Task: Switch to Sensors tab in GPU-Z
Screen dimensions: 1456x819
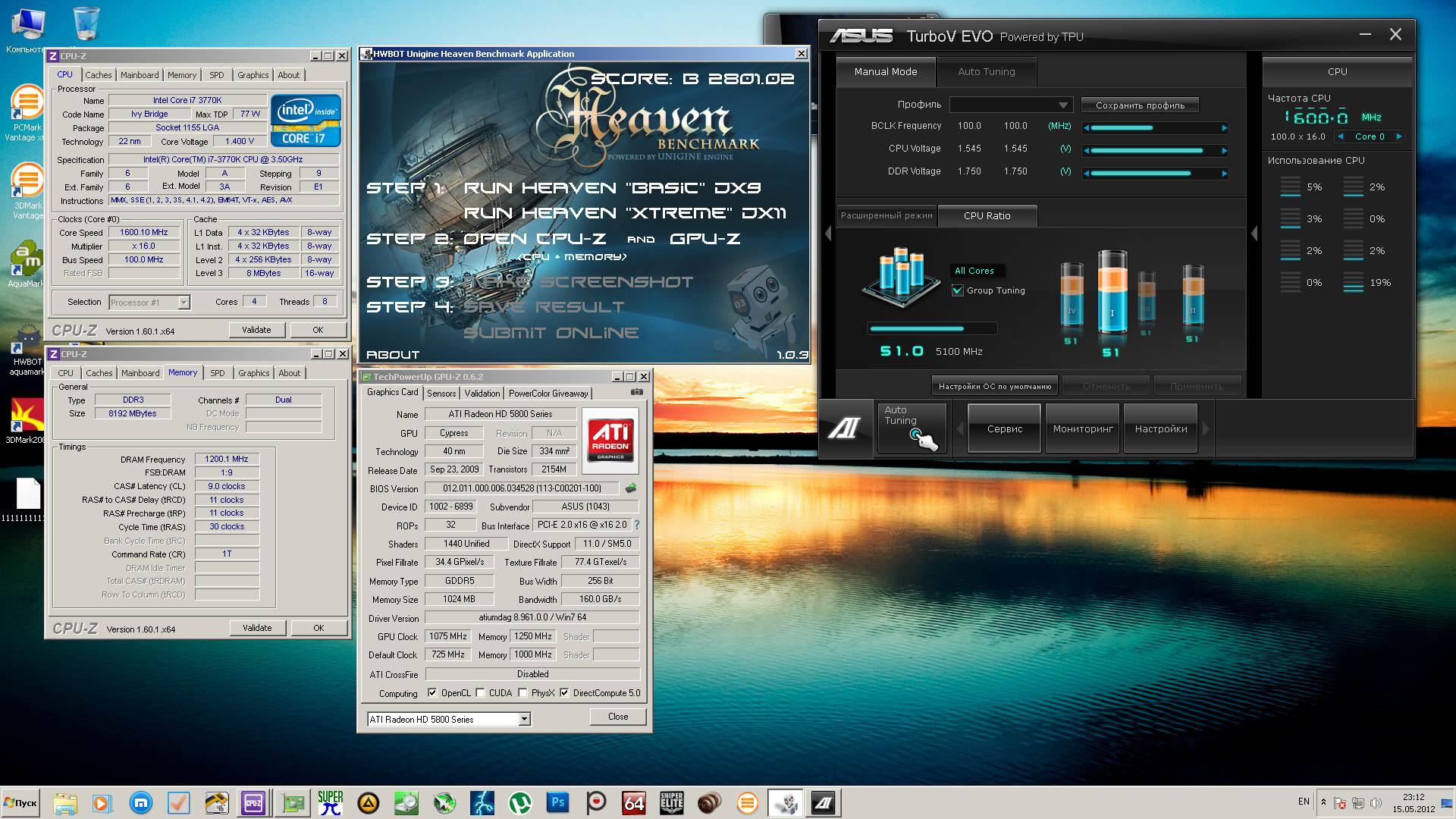Action: pos(441,393)
